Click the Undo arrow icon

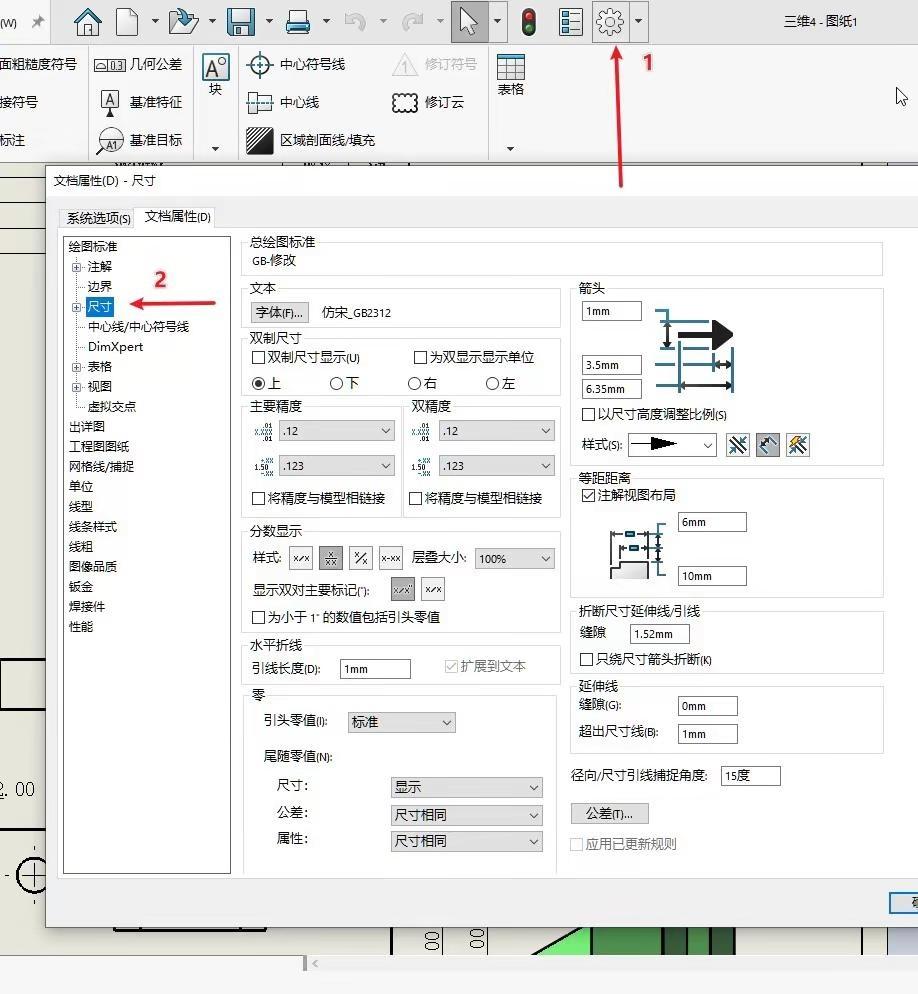coord(355,22)
